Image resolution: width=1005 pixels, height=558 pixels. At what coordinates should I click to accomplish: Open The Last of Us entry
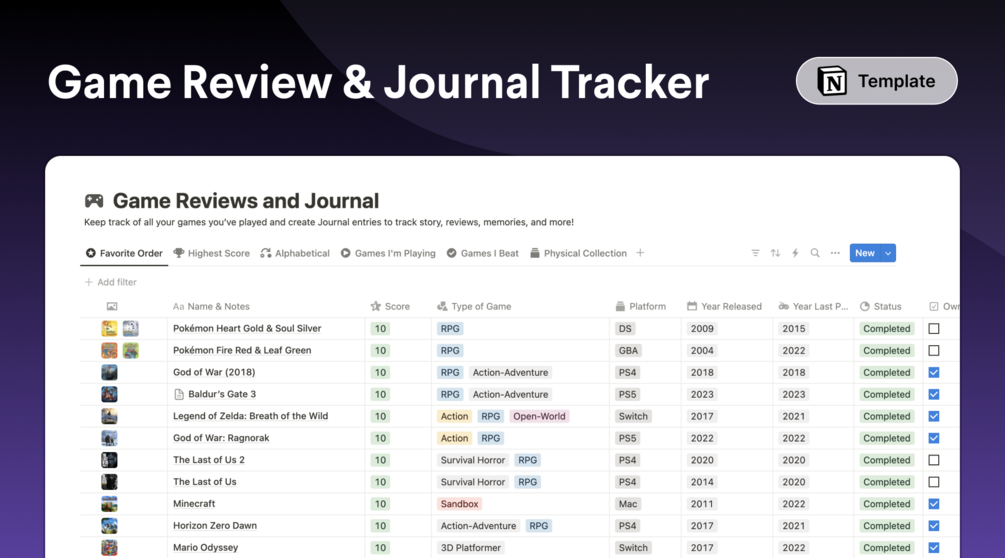click(204, 482)
